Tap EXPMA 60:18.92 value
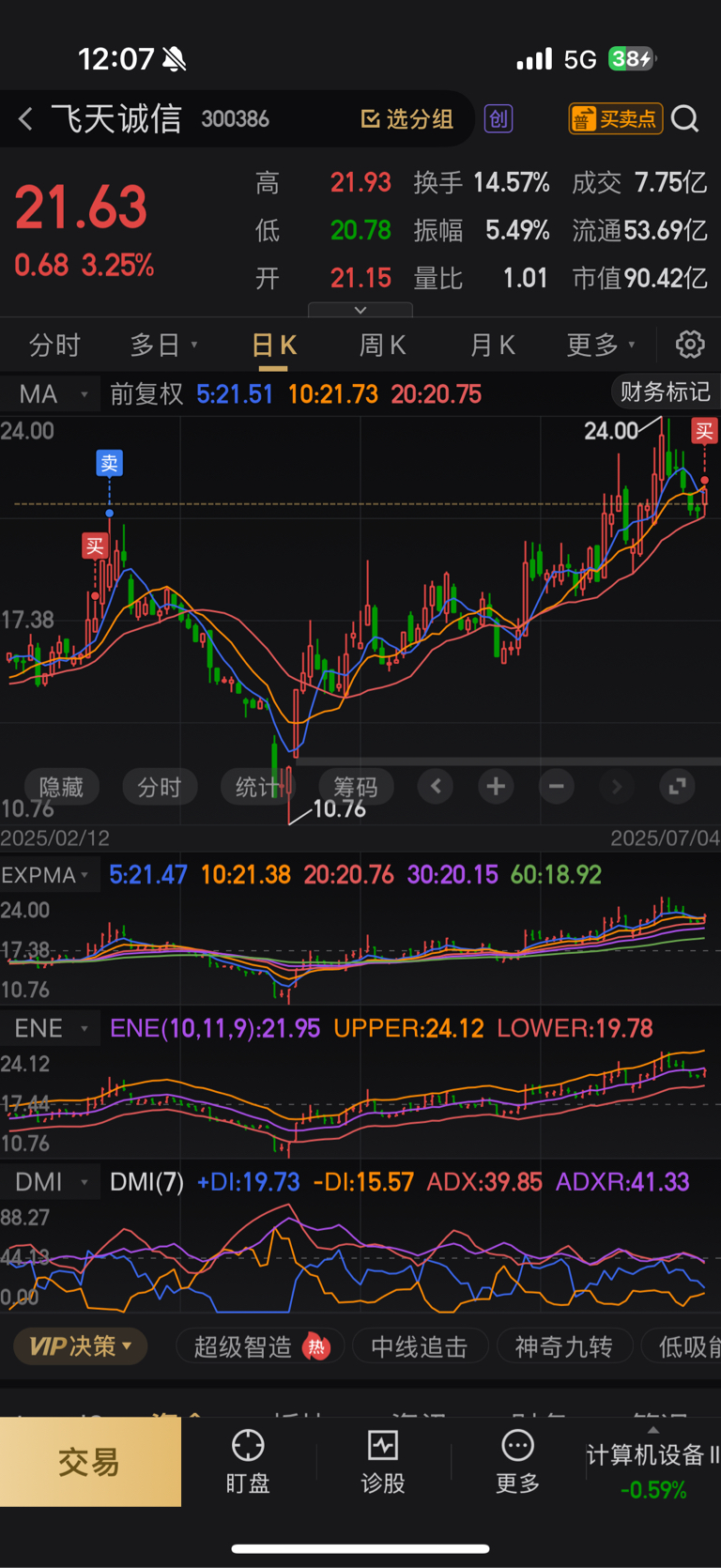 (556, 875)
